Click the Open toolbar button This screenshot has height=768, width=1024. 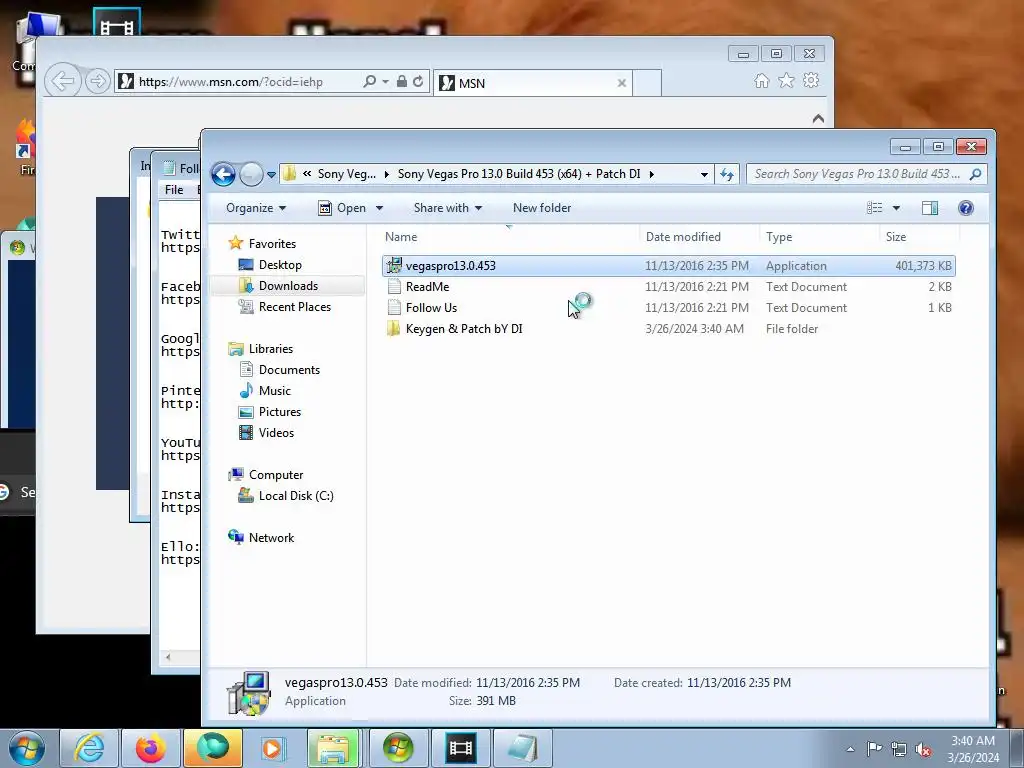point(342,208)
